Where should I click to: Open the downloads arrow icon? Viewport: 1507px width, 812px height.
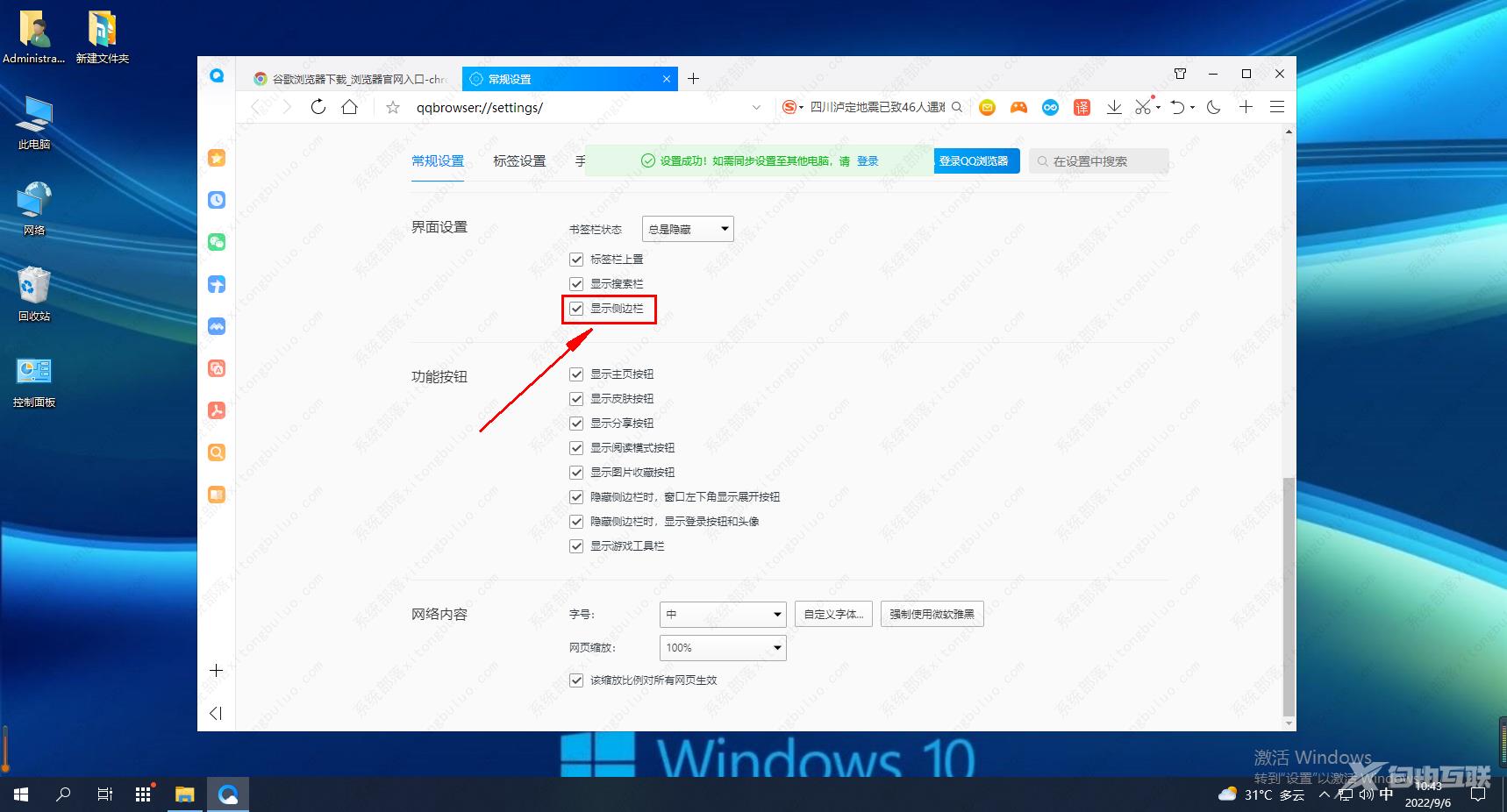(1114, 107)
